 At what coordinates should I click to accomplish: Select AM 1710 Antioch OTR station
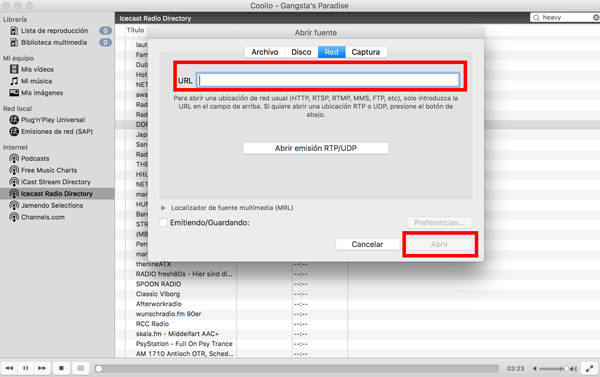[184, 354]
